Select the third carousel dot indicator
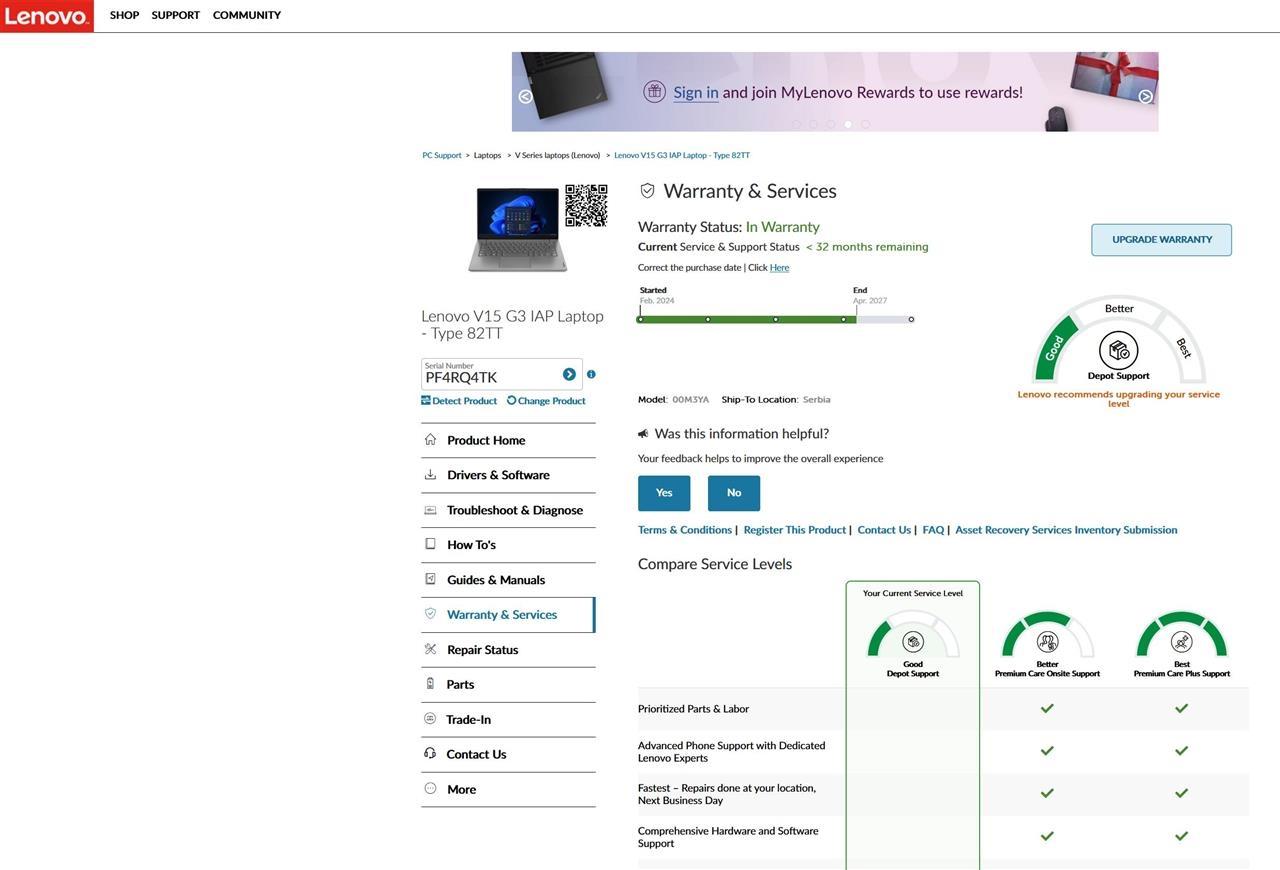Image resolution: width=1280 pixels, height=870 pixels. pyautogui.click(x=830, y=124)
